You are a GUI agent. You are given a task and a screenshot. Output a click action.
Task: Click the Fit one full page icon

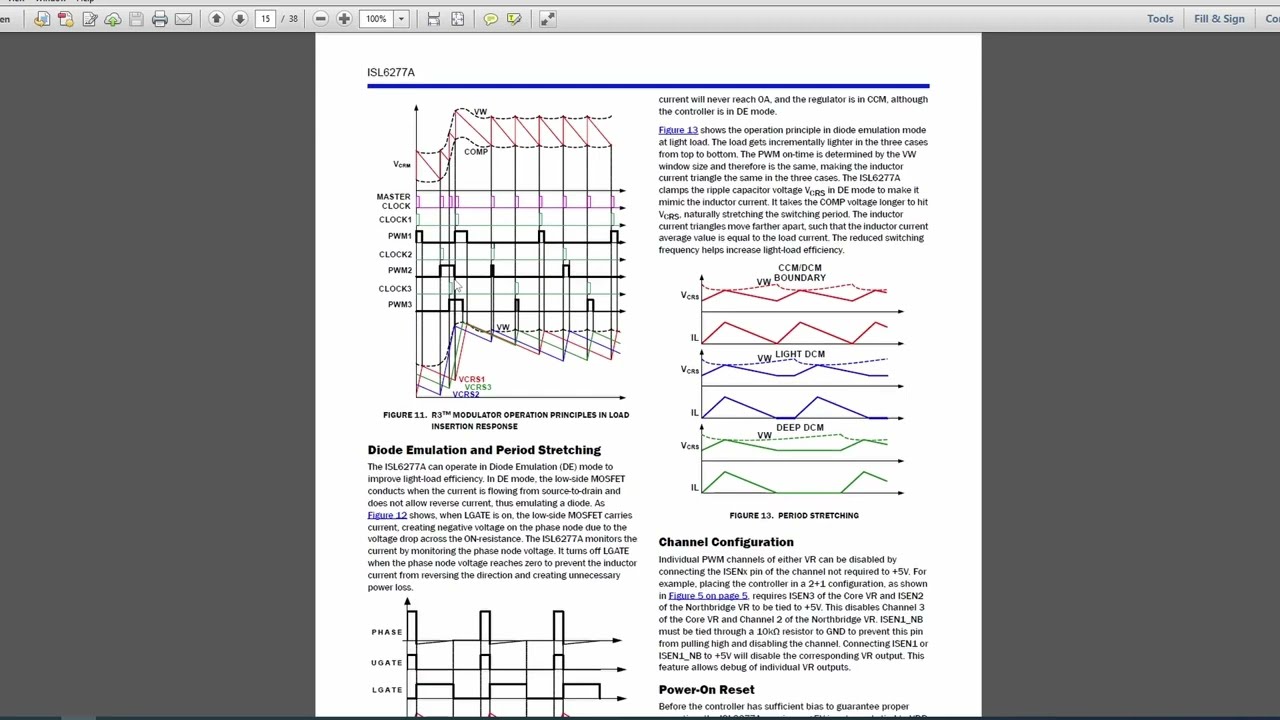coord(457,19)
